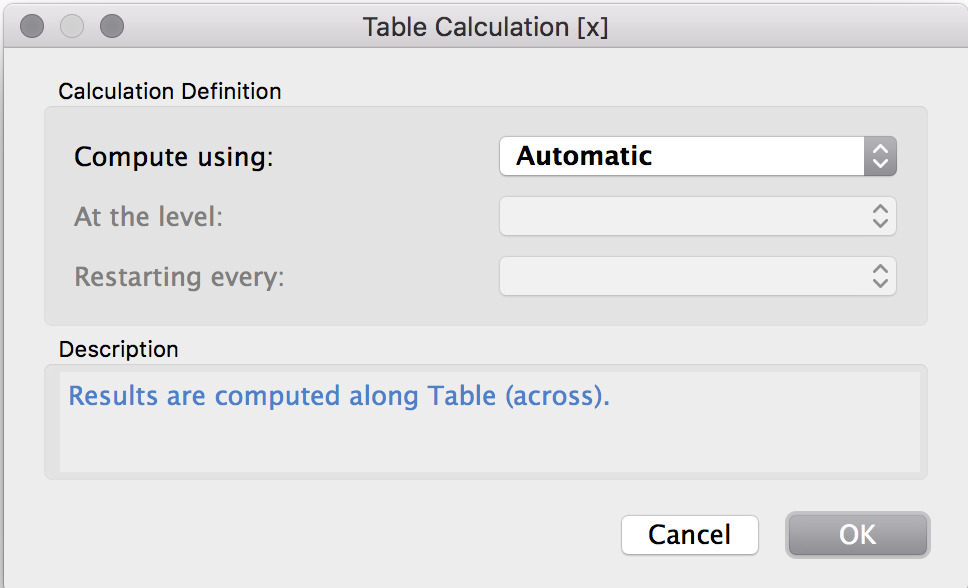Click the gray zoom window button
The width and height of the screenshot is (968, 588).
pos(112,26)
